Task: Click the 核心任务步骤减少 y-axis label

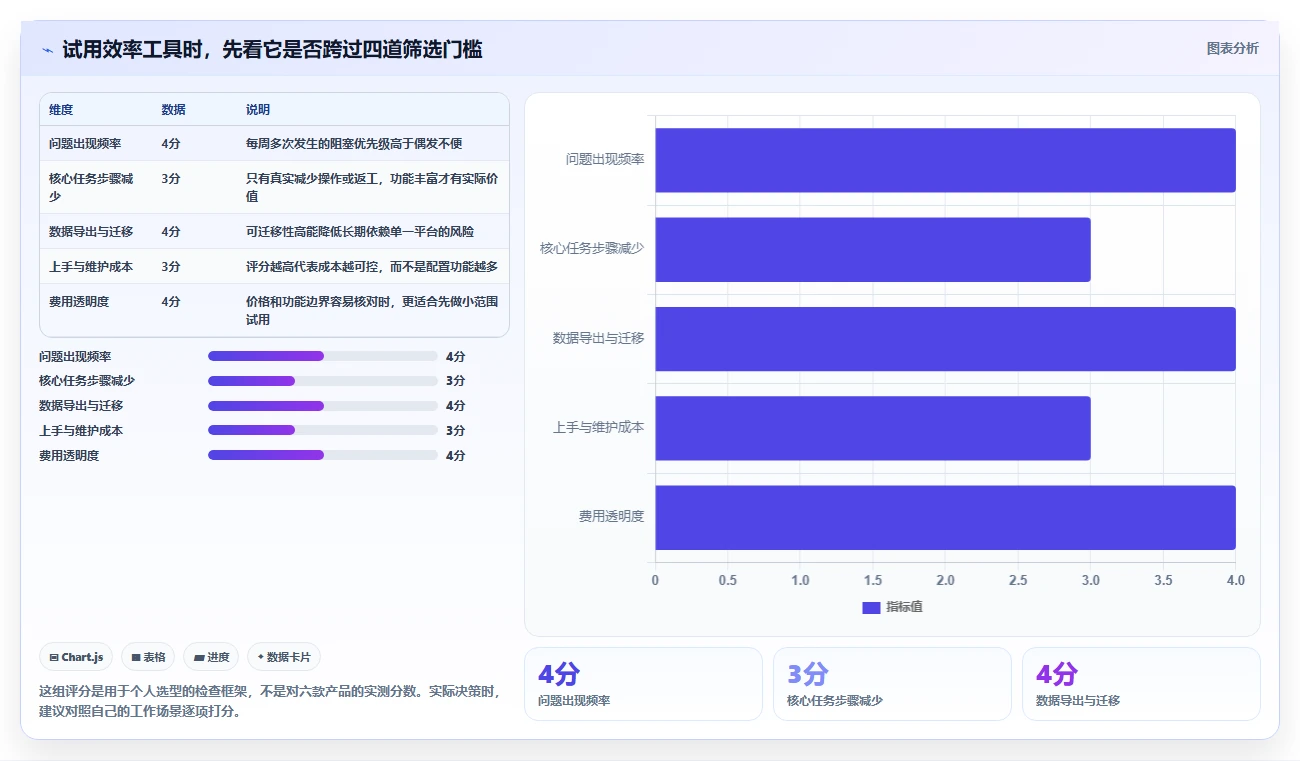Action: coord(592,248)
